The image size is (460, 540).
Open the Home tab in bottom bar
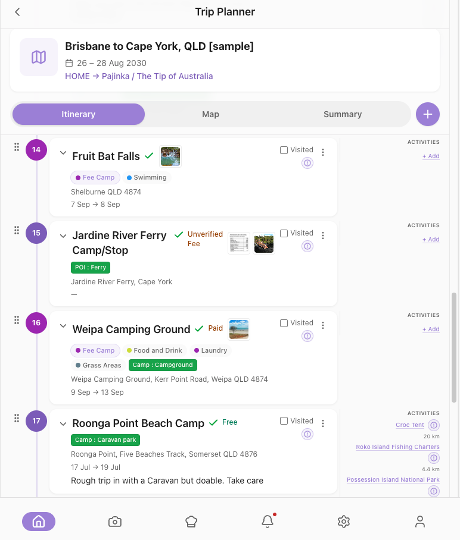[39, 521]
